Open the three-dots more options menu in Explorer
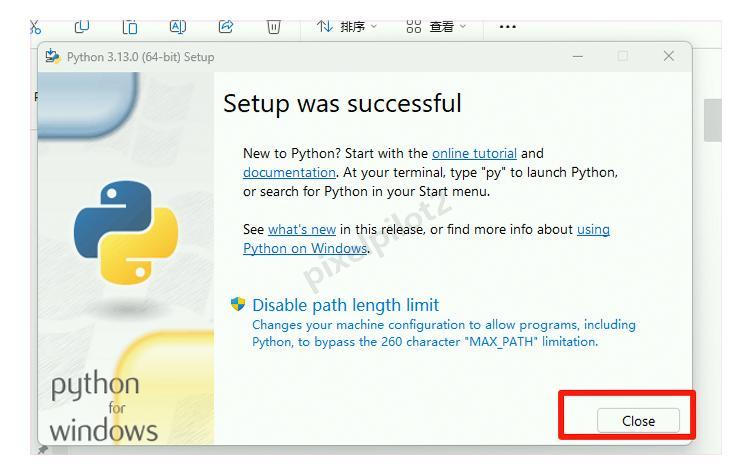 click(508, 27)
